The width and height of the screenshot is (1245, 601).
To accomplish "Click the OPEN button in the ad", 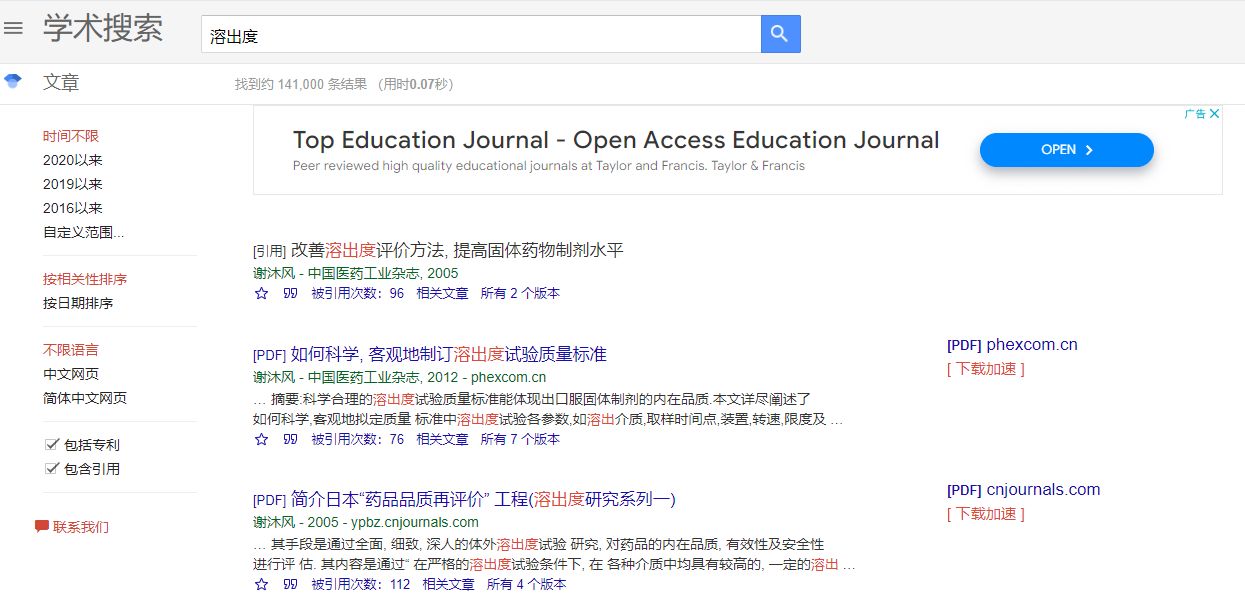I will (1066, 150).
